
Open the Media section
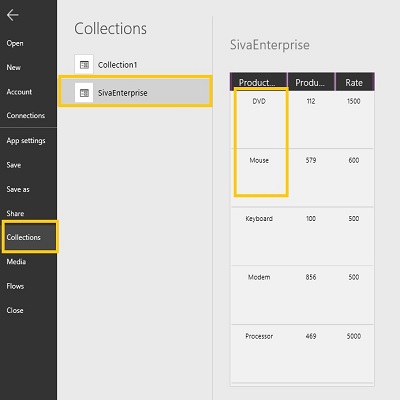(16, 262)
